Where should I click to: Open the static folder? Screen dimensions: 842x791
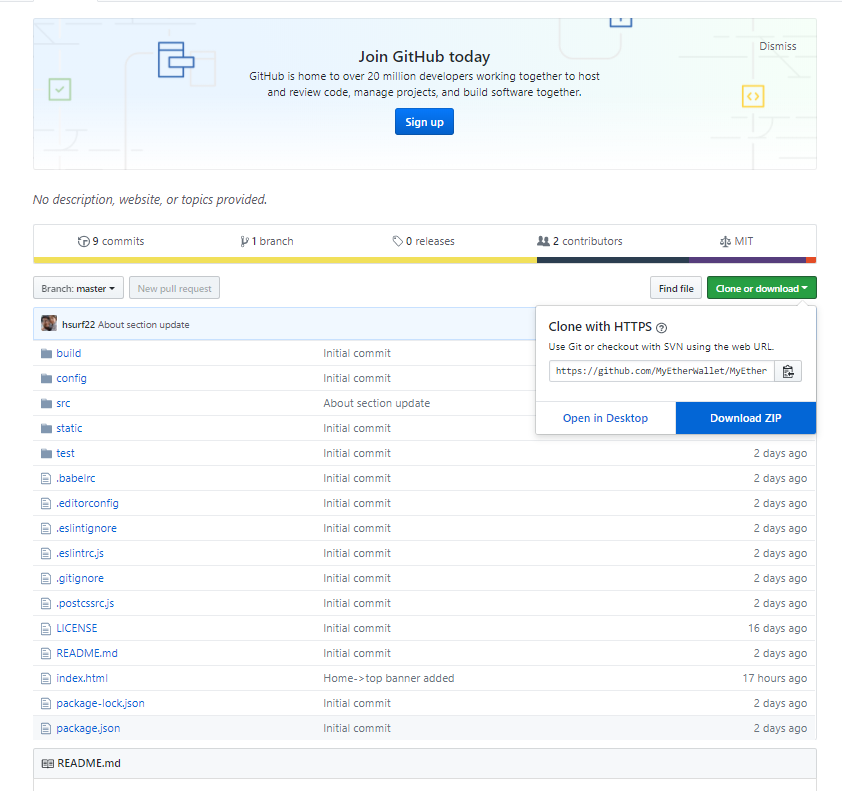pyautogui.click(x=69, y=429)
